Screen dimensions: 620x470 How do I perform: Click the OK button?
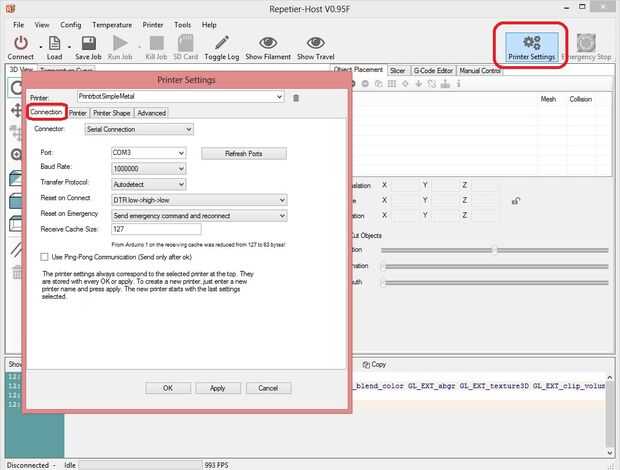[x=168, y=388]
